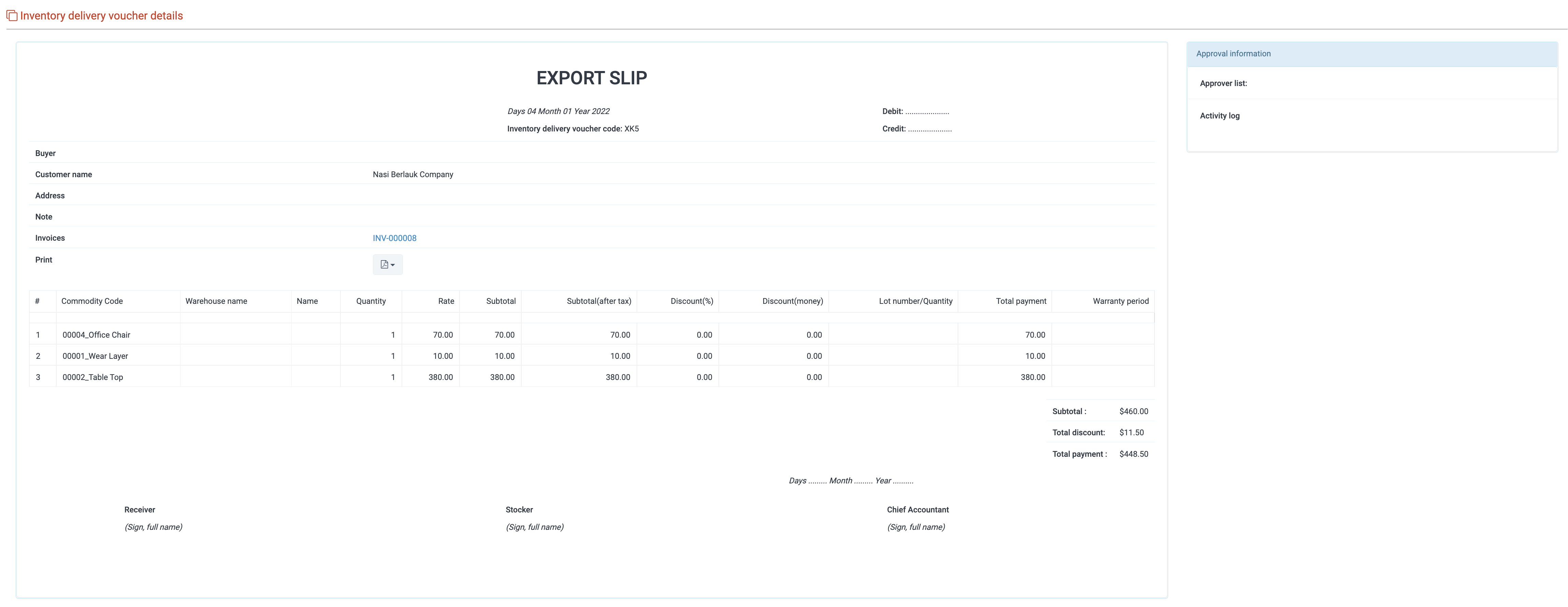Click the Nasi Berlauk Company customer name
Viewport: 1568px width, 607px height.
pos(413,175)
